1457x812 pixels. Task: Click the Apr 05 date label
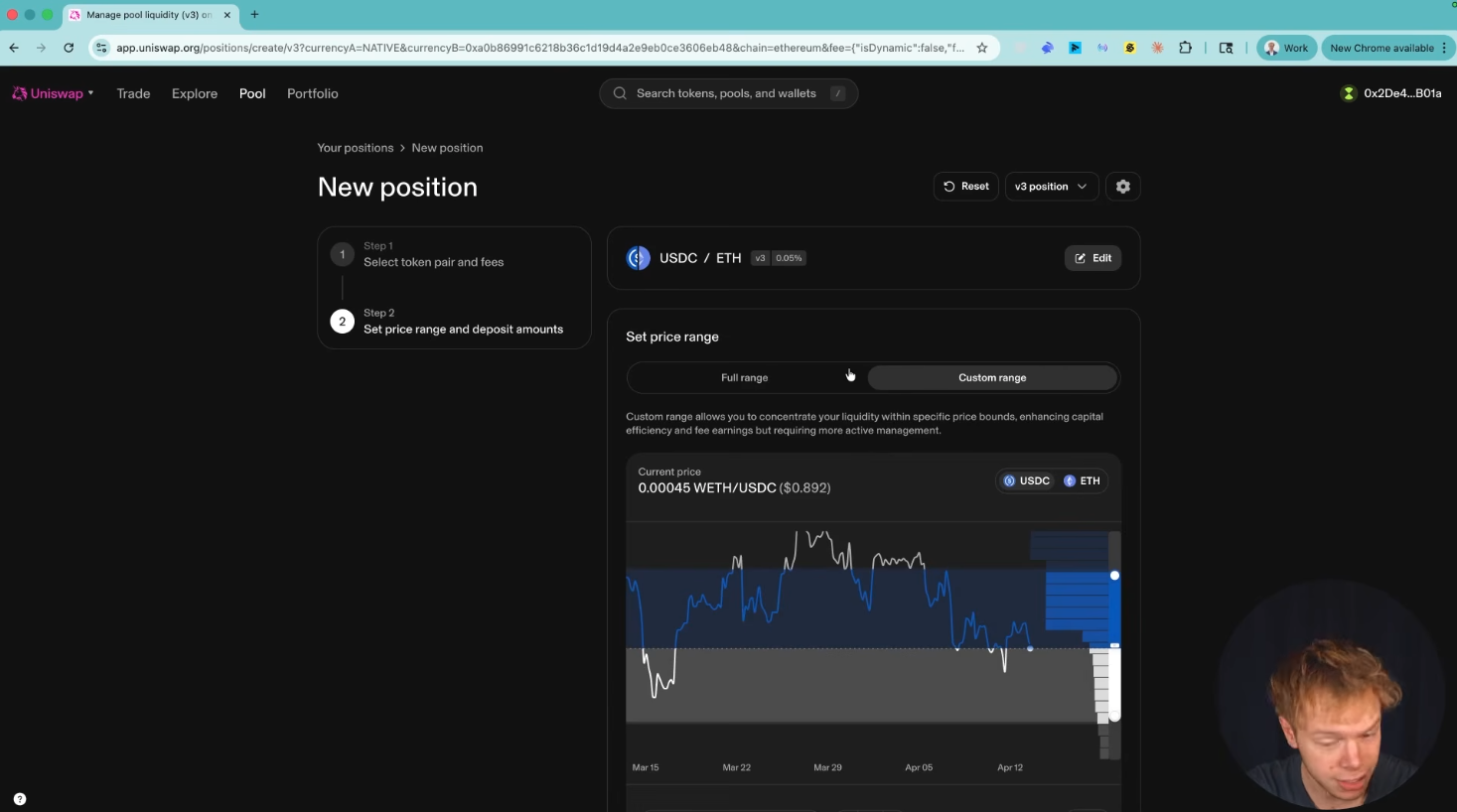click(x=919, y=767)
